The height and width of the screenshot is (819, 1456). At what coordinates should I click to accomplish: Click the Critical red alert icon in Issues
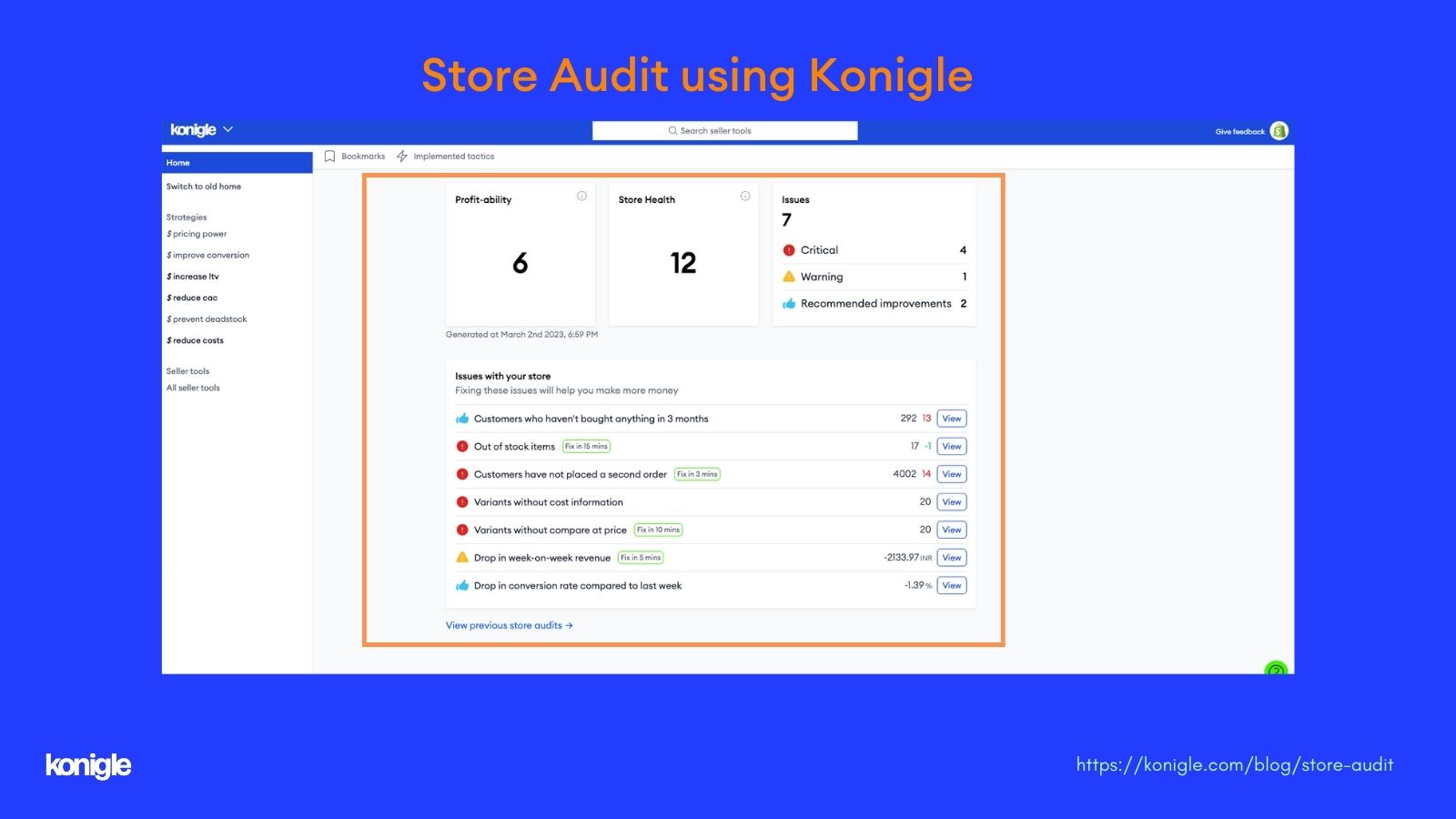click(789, 250)
